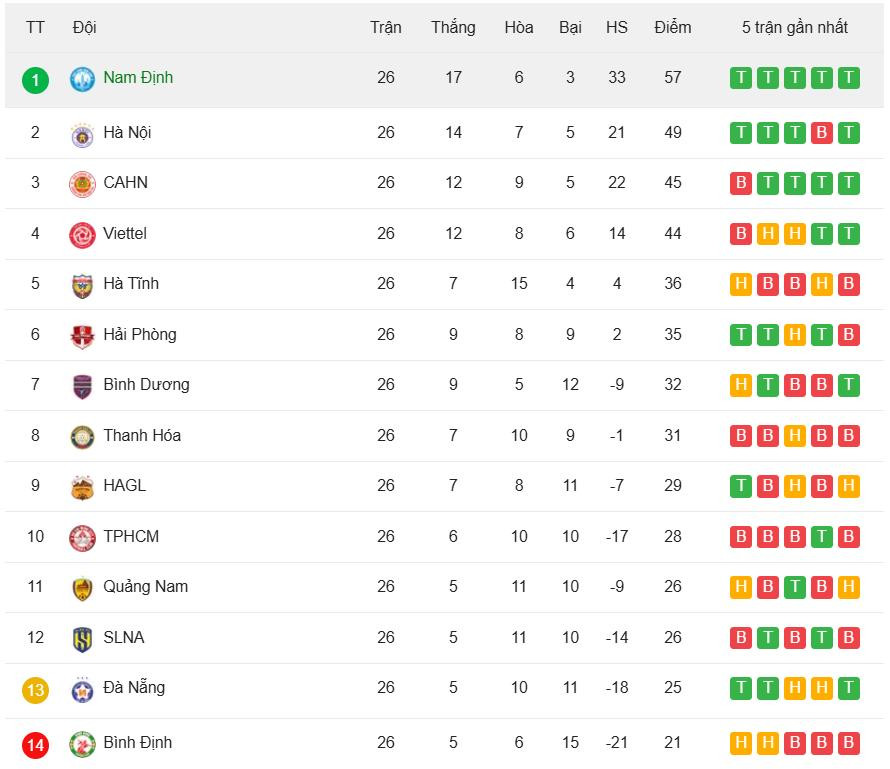
Task: Click the Hà Nội club crest
Action: [x=82, y=134]
